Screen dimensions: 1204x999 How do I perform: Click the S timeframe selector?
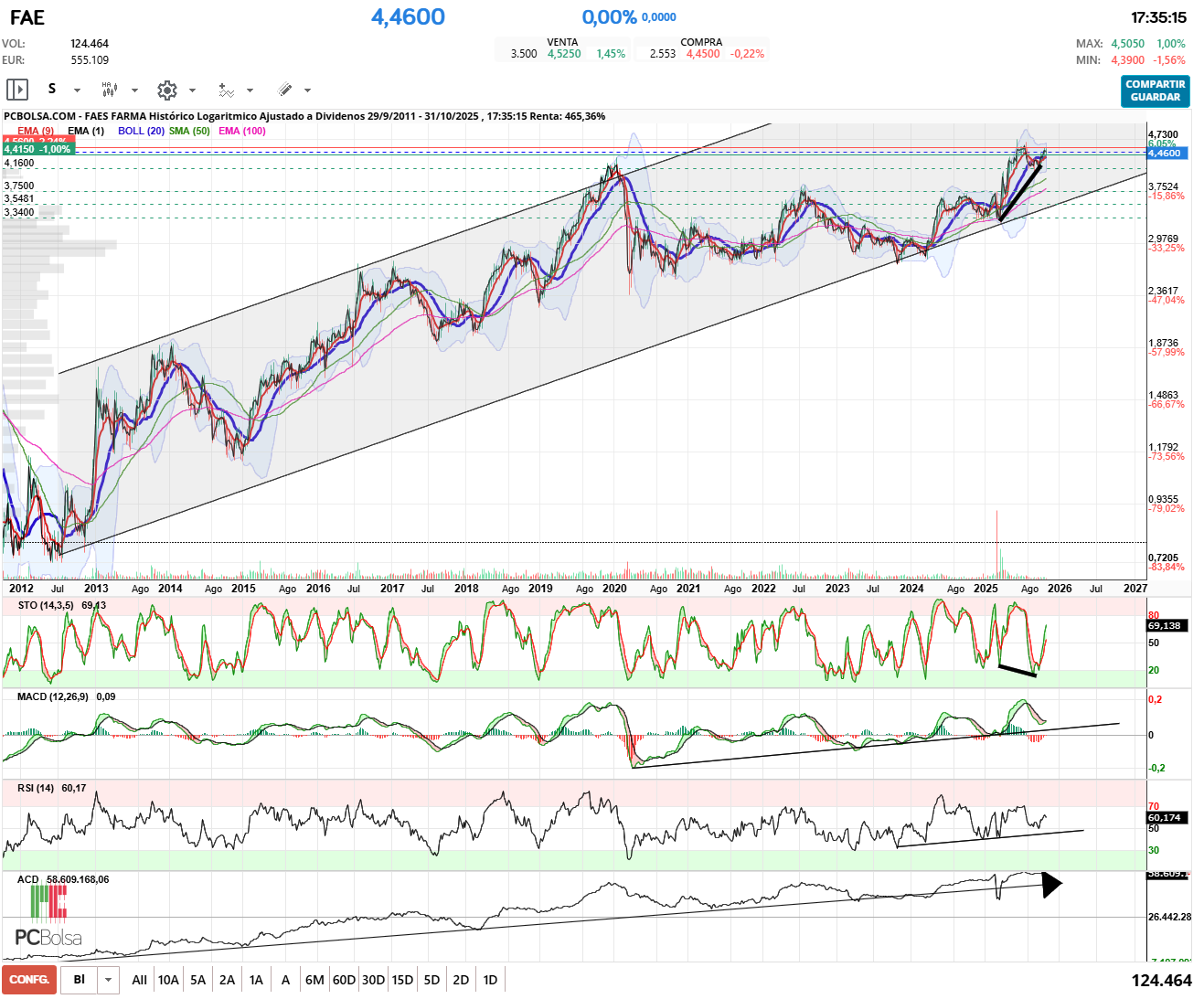52,90
